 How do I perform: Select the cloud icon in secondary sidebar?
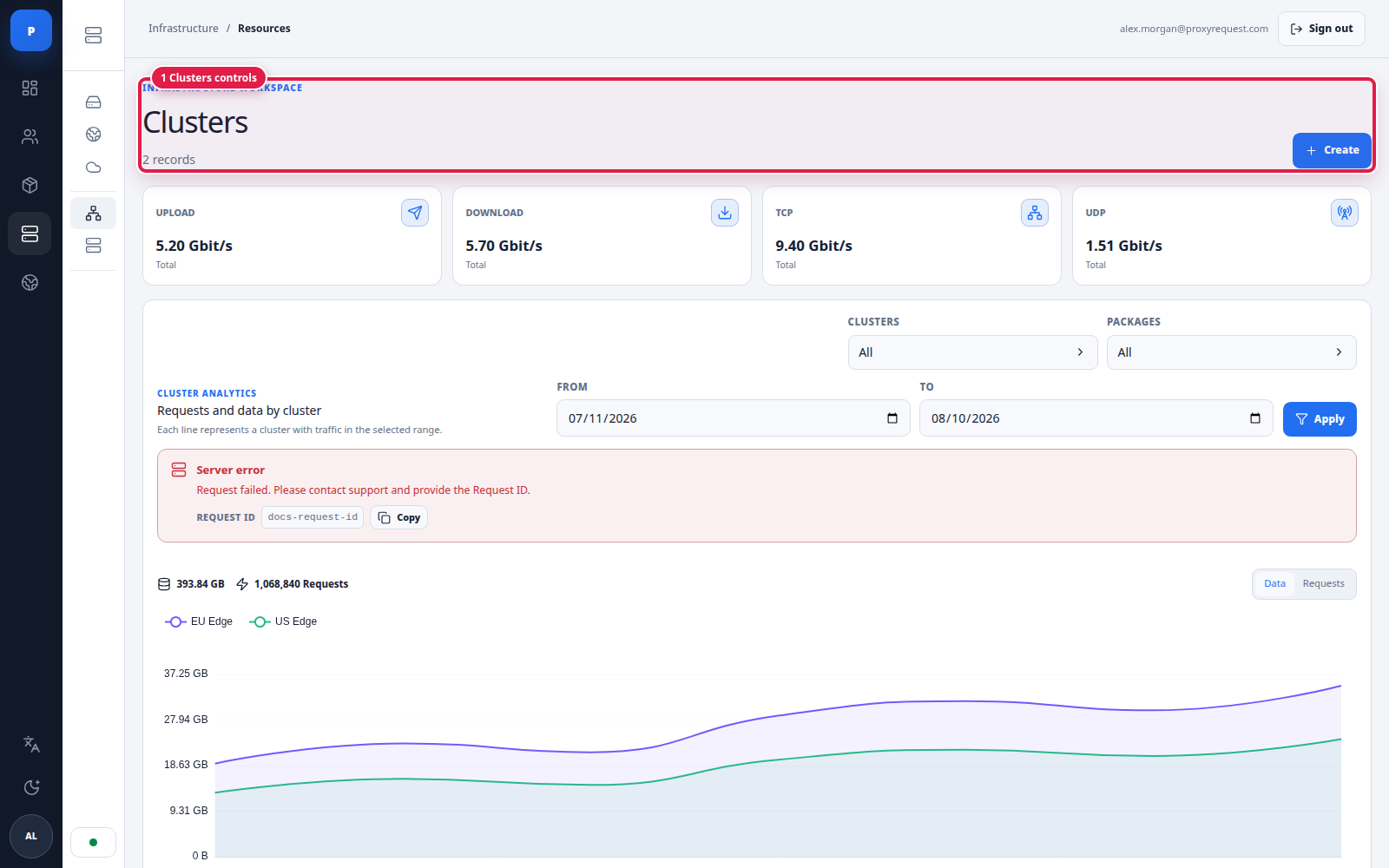coord(94,167)
